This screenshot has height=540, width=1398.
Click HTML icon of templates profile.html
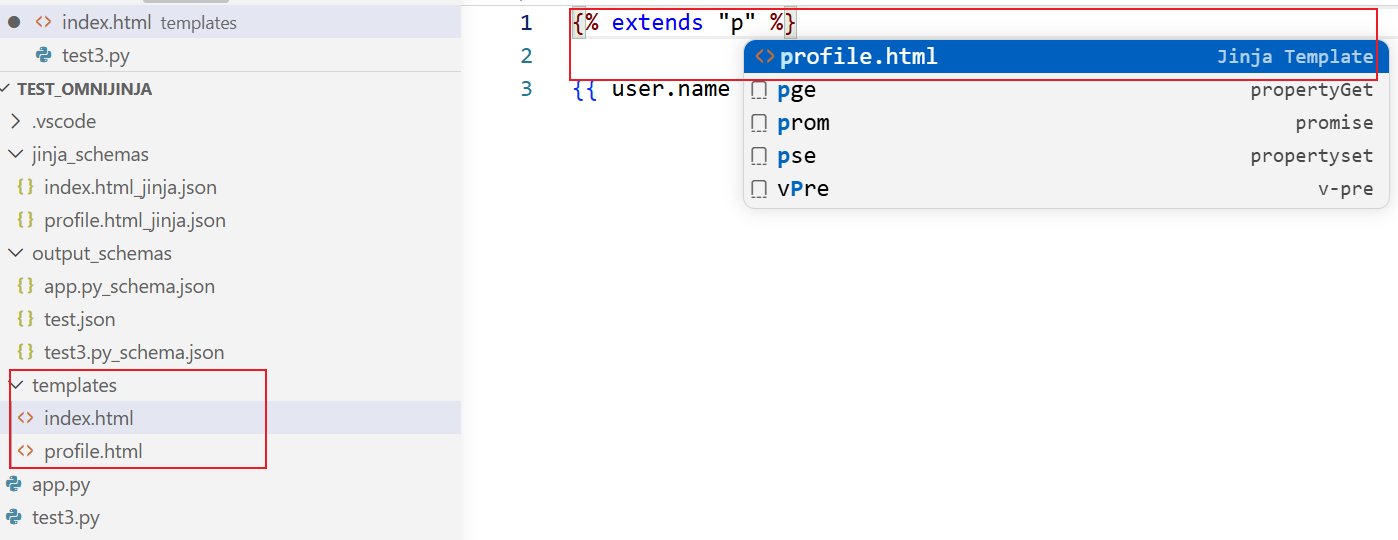[26, 451]
